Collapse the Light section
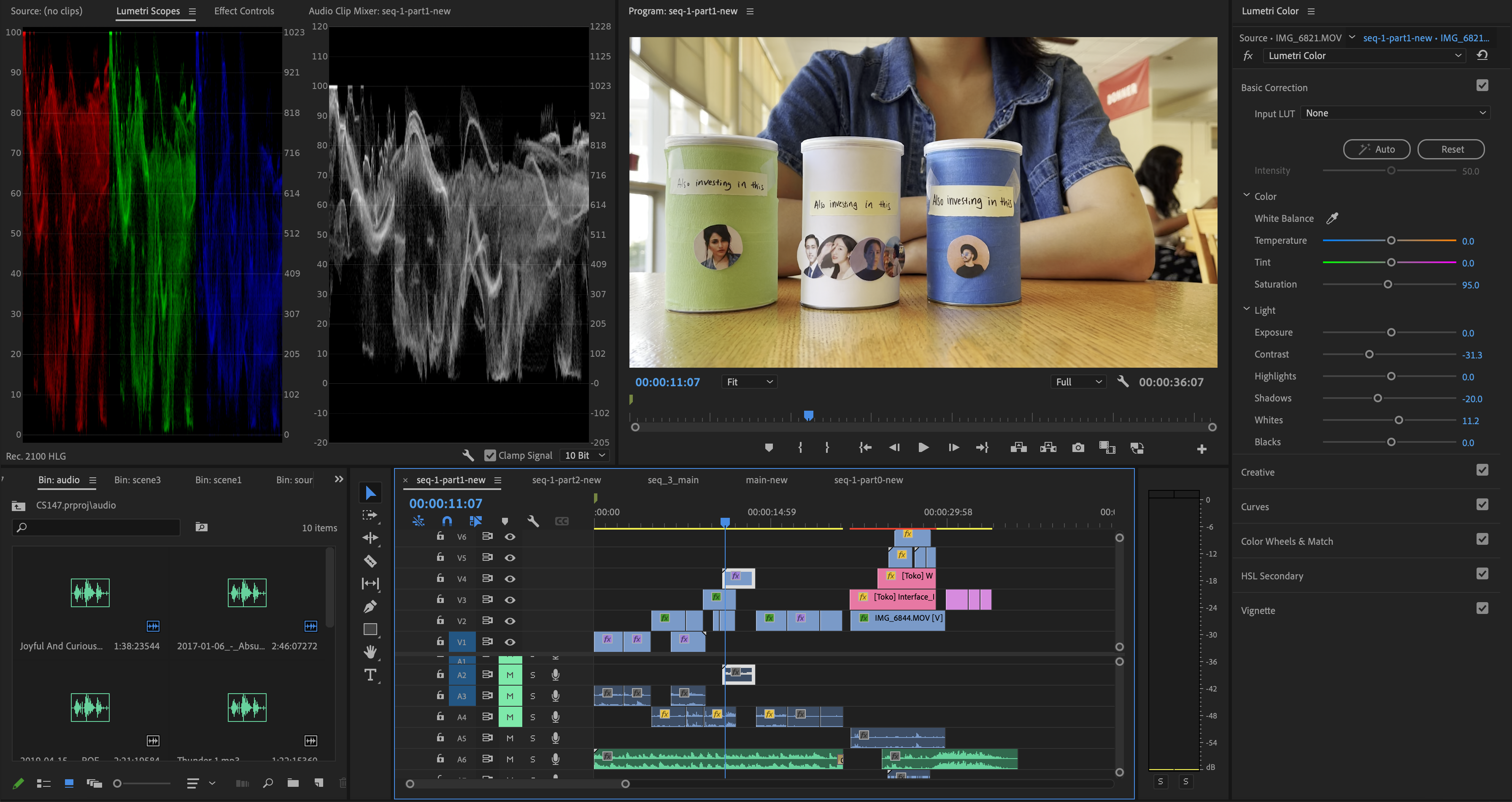Viewport: 1512px width, 802px height. point(1246,310)
